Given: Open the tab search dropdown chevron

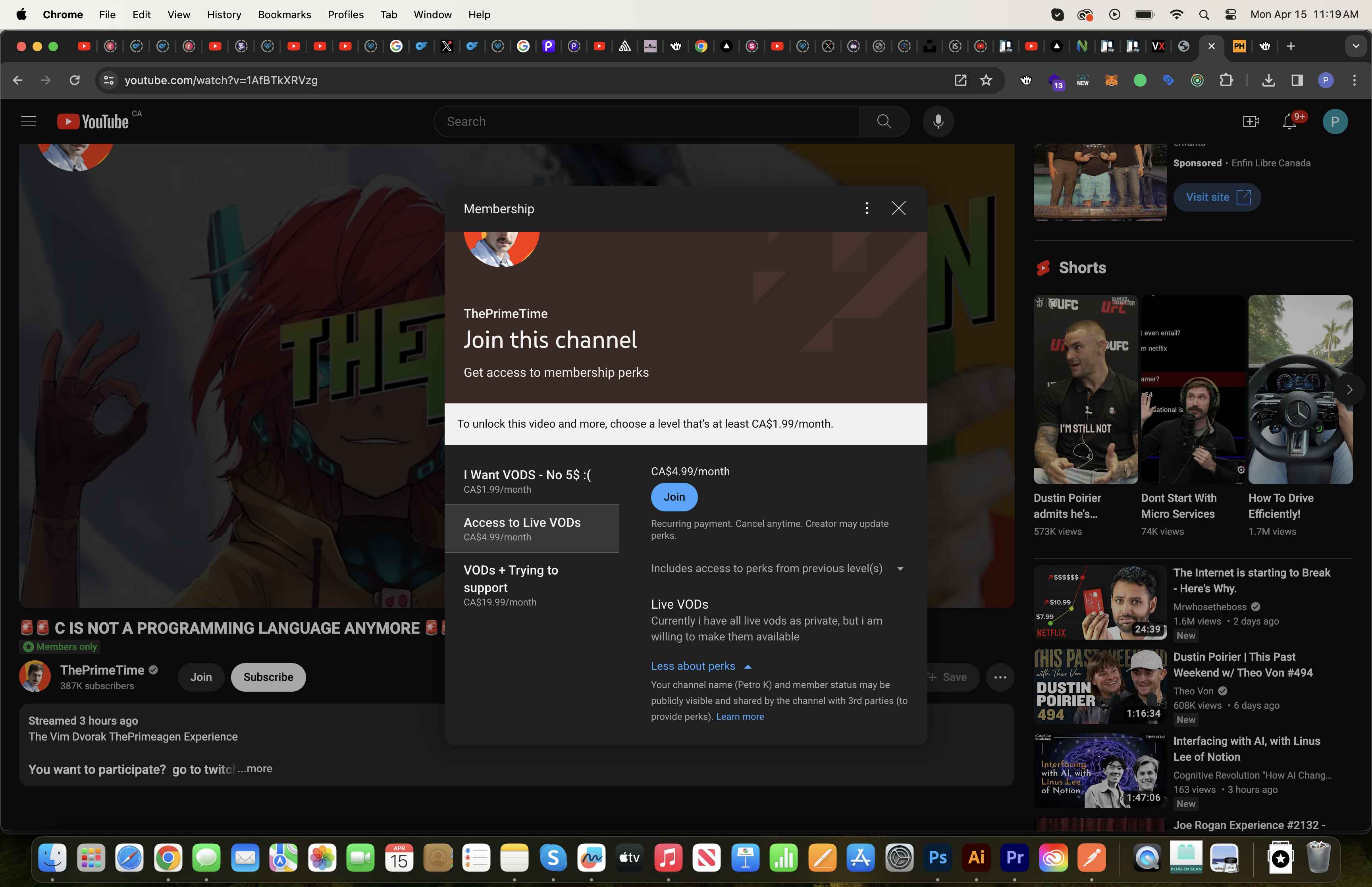Looking at the screenshot, I should pos(1356,46).
